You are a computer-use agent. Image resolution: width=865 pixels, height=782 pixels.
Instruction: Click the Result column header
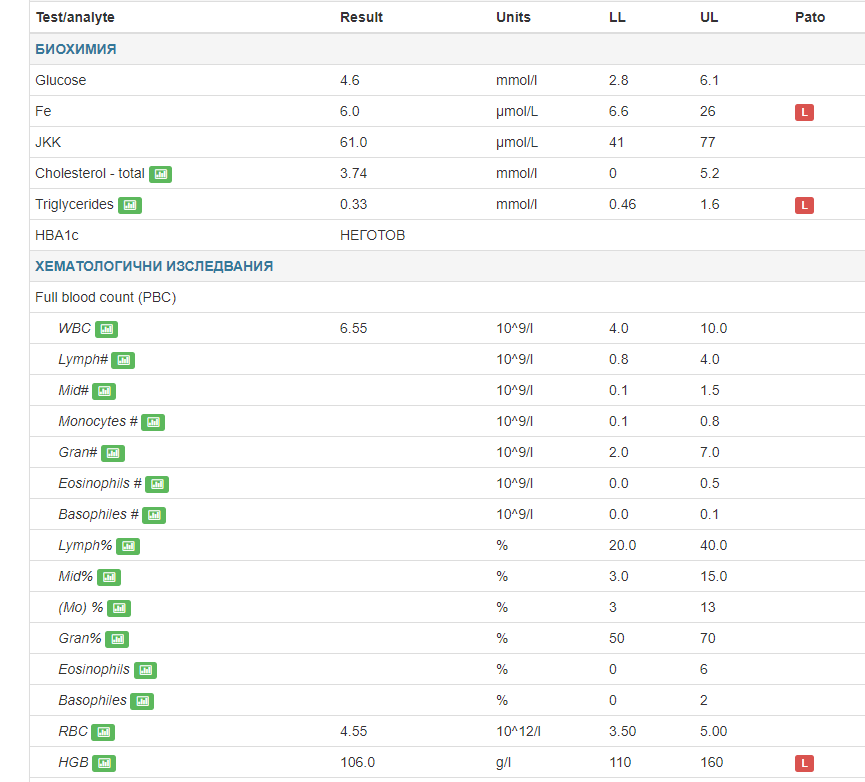click(x=361, y=17)
